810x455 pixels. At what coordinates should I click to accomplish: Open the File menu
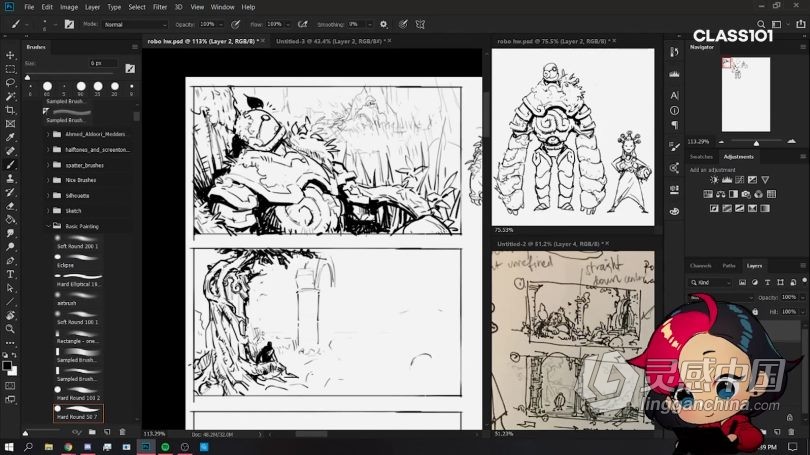[x=29, y=7]
